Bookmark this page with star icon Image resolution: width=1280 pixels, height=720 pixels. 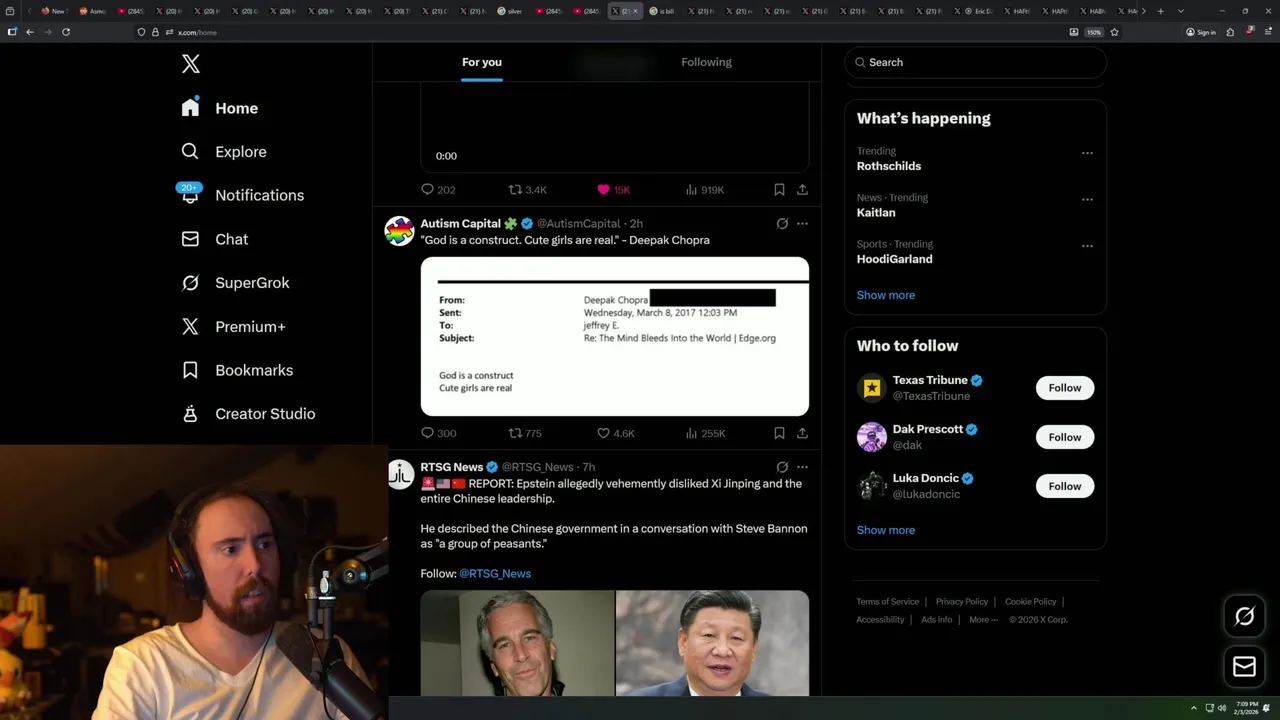[x=1114, y=32]
